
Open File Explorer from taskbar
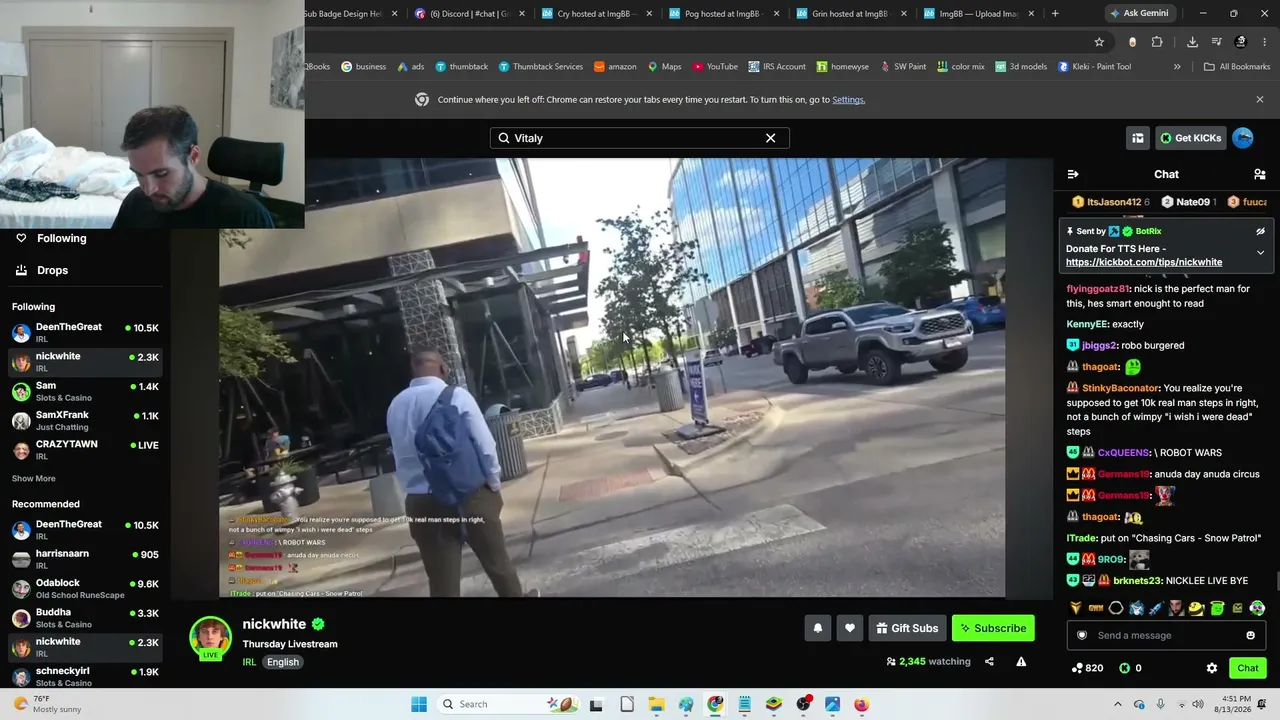pos(656,704)
